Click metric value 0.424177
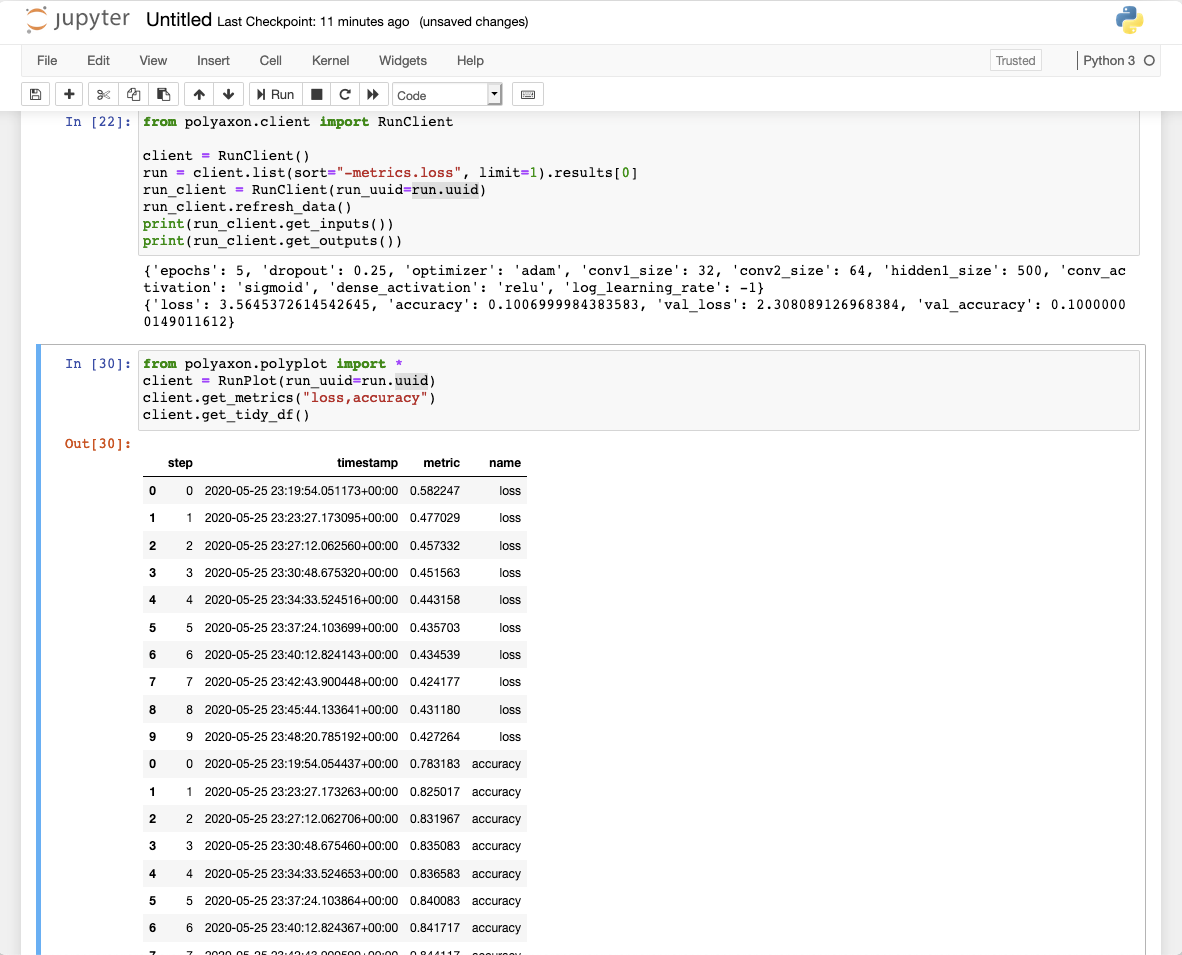The width and height of the screenshot is (1182, 955). coord(435,682)
